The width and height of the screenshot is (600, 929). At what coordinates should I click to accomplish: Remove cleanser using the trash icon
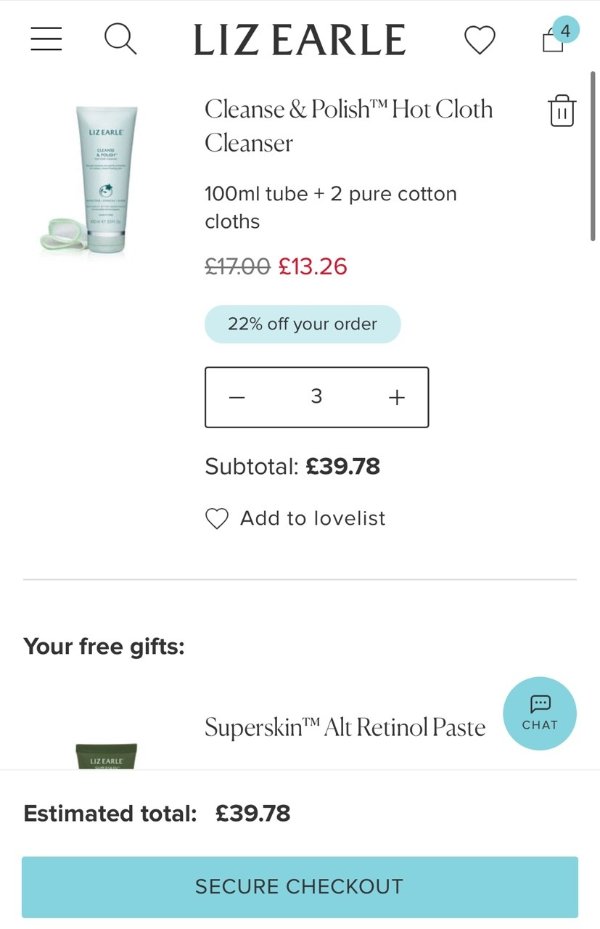tap(562, 110)
